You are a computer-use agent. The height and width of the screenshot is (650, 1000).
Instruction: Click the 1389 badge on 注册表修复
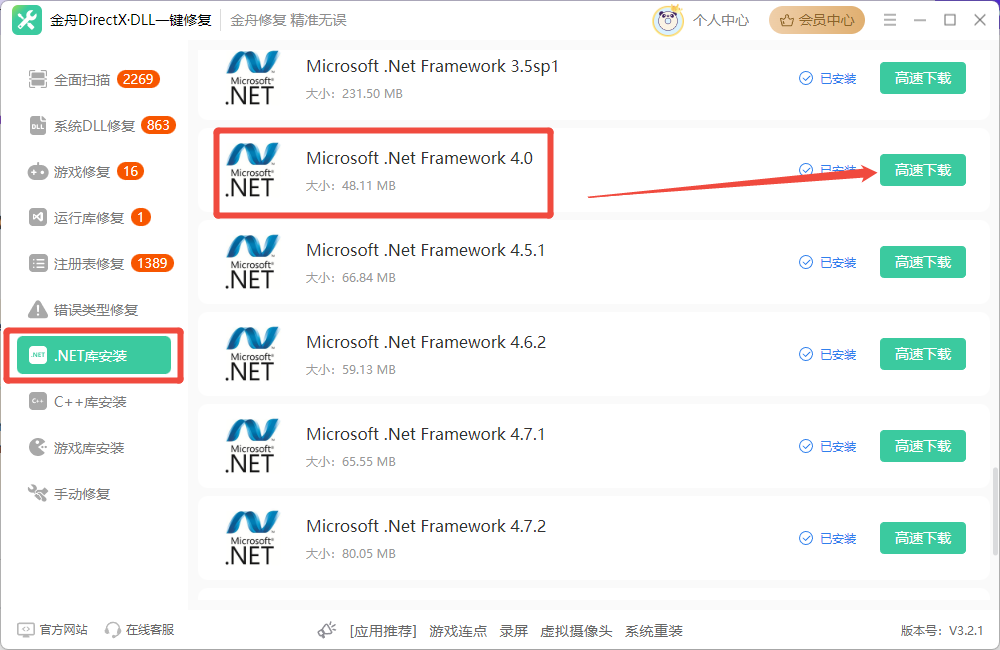point(152,263)
